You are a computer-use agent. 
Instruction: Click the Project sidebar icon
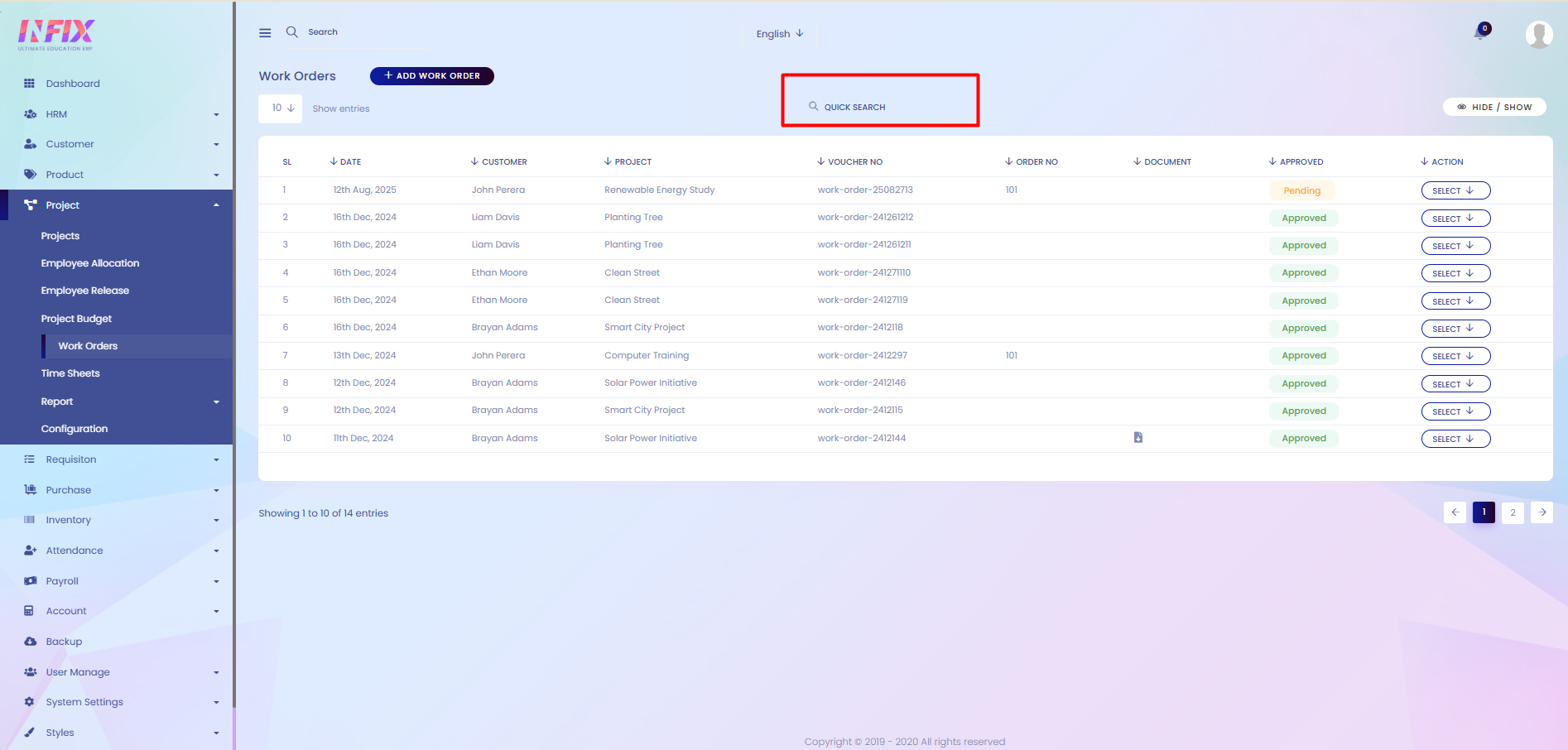[30, 205]
